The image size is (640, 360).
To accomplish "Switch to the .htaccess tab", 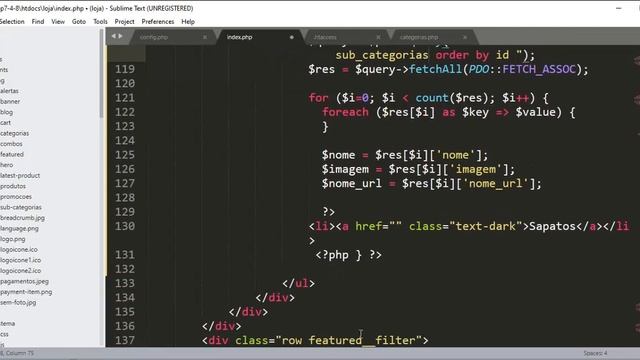I will click(325, 37).
